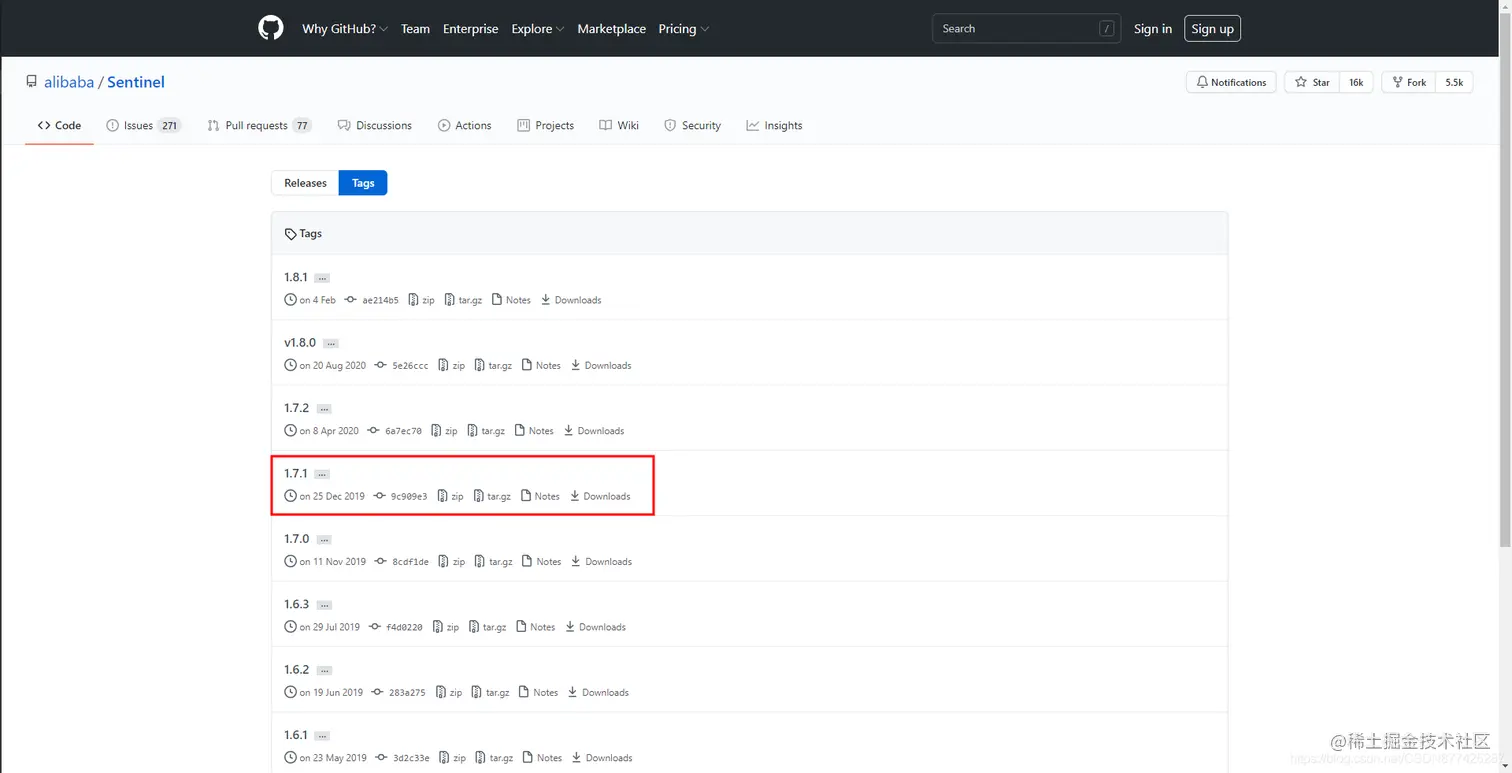Open tag 1.7.2

[x=297, y=408]
